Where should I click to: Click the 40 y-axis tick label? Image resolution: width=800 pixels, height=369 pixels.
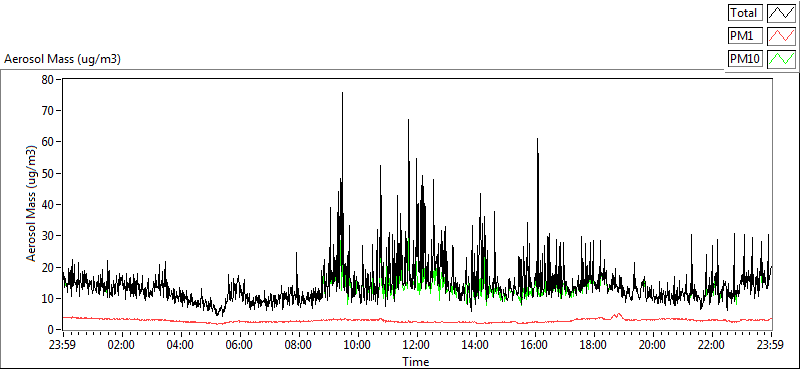pos(48,205)
